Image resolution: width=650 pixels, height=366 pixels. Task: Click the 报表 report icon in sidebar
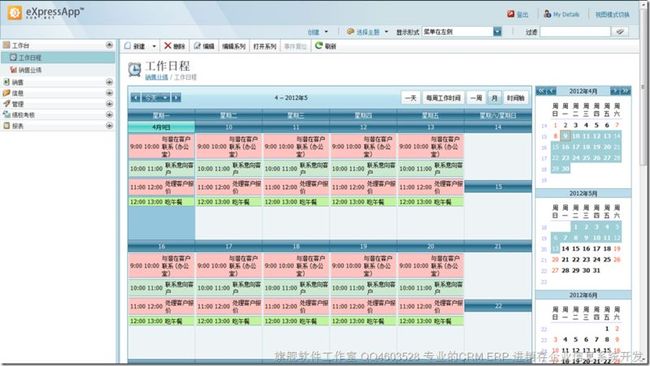pos(6,125)
